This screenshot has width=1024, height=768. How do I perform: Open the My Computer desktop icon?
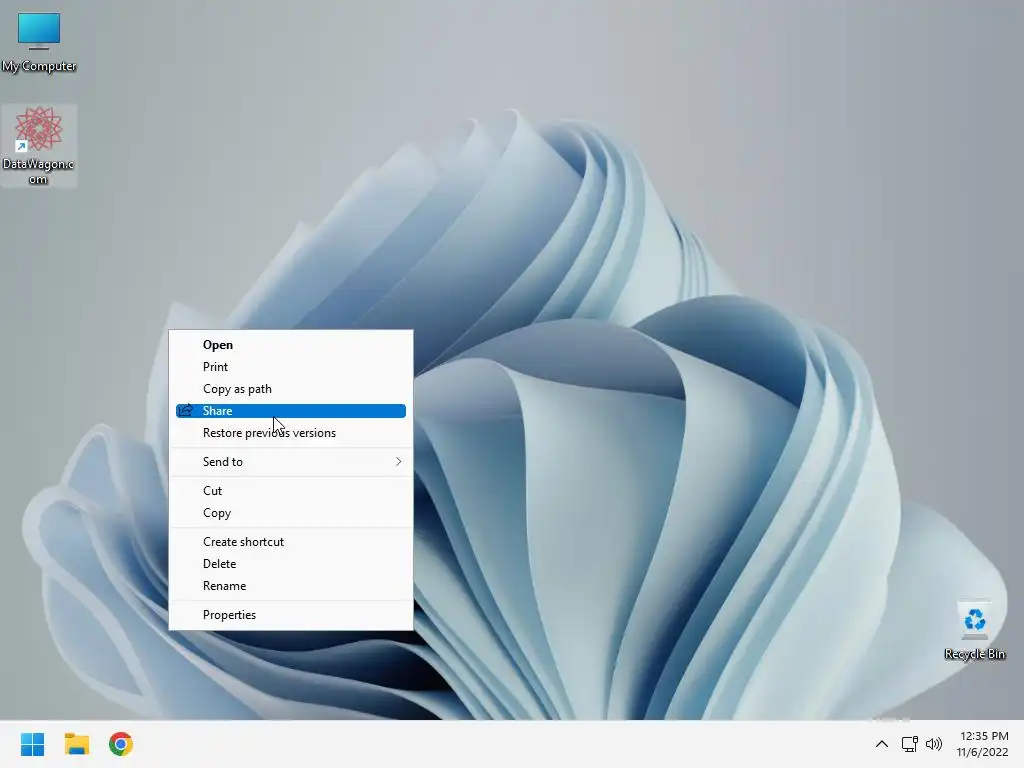(x=39, y=42)
